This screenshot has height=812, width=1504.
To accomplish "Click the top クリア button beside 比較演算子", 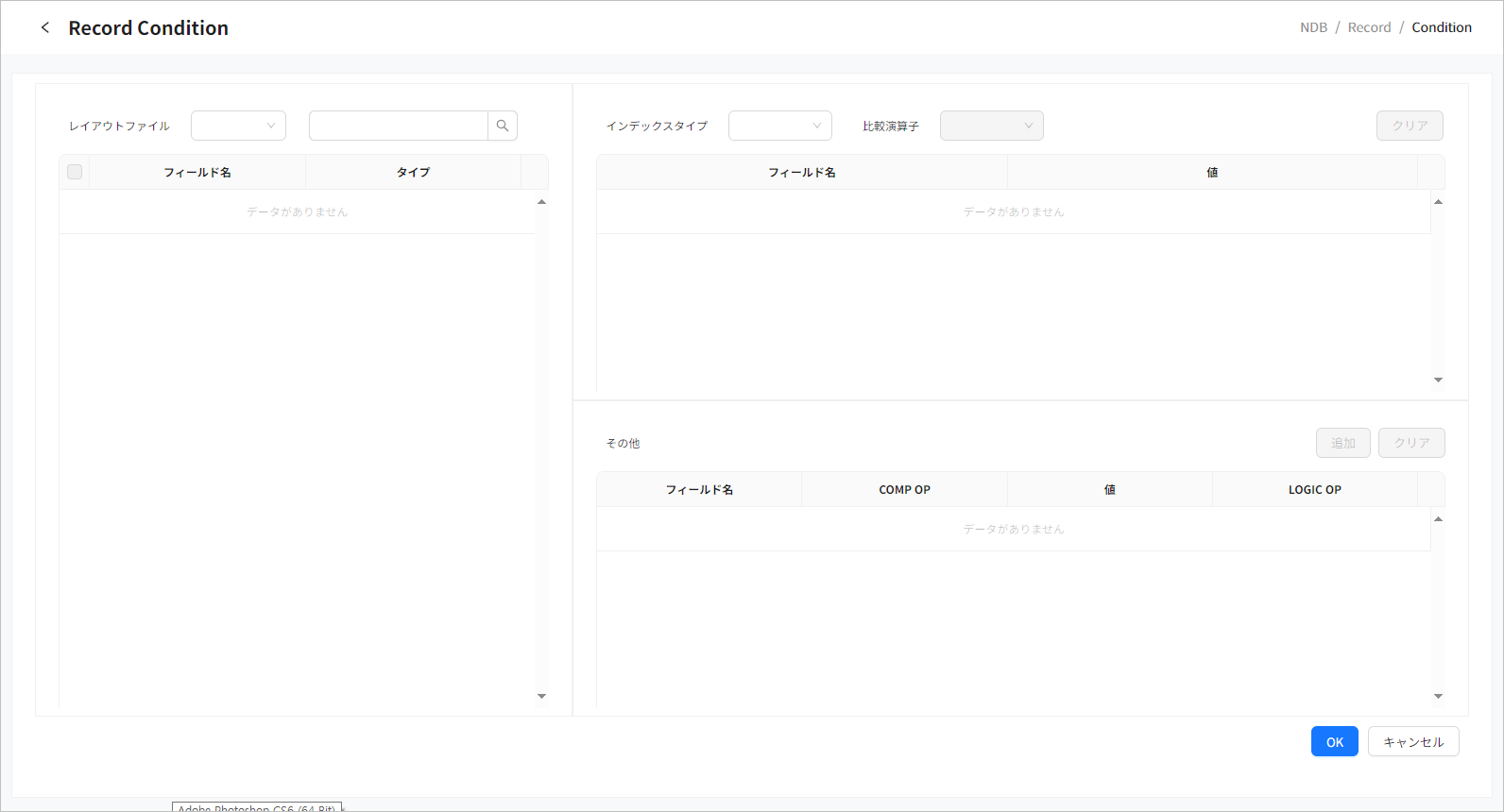I will (1409, 126).
